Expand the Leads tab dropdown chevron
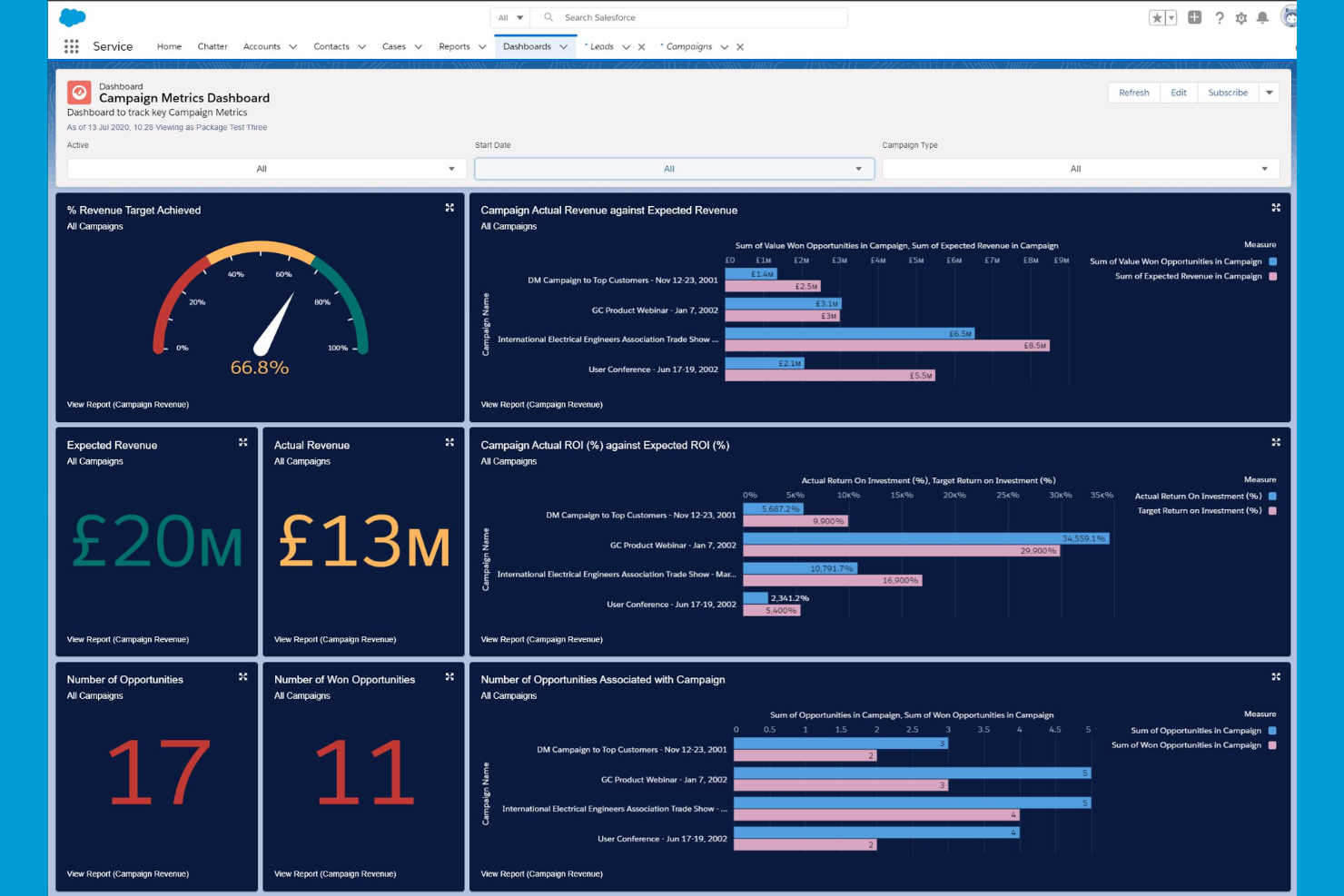1344x896 pixels. click(627, 47)
